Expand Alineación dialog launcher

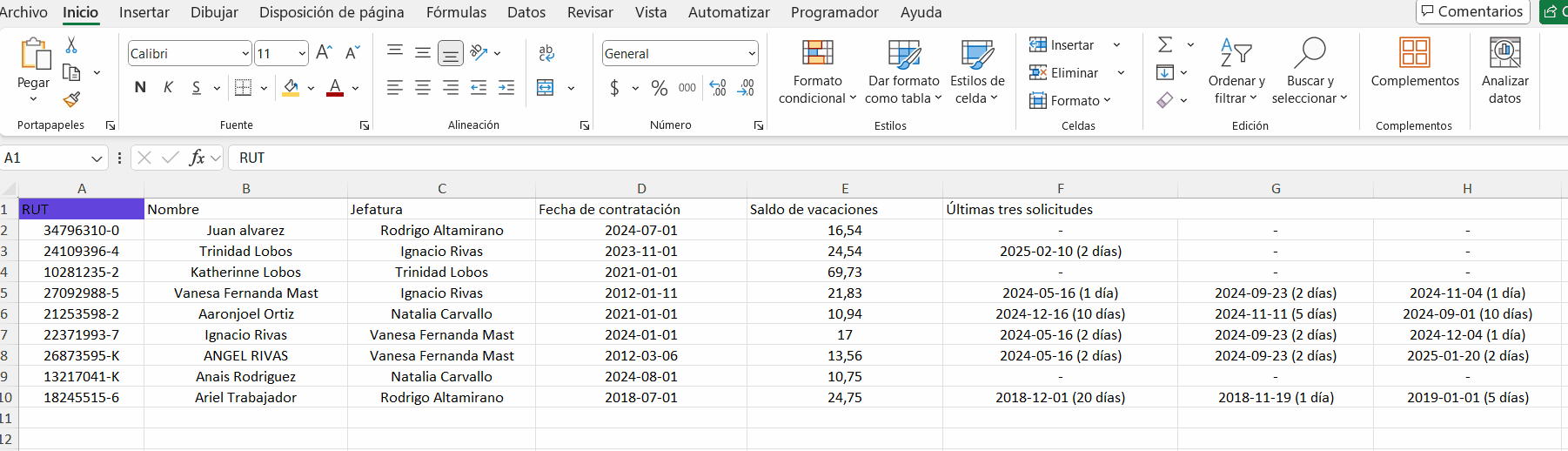(585, 125)
